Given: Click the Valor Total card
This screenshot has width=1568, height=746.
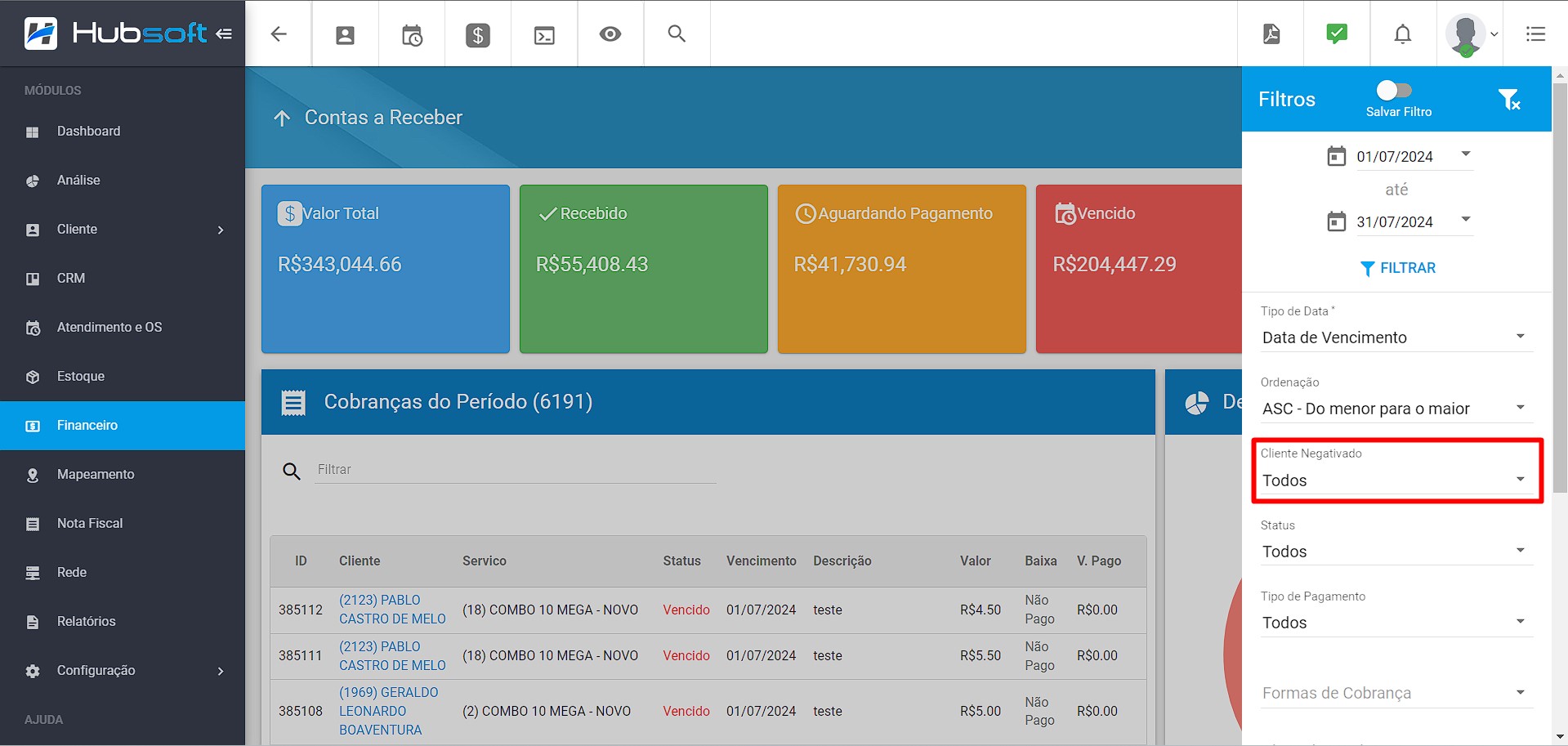Looking at the screenshot, I should [386, 269].
